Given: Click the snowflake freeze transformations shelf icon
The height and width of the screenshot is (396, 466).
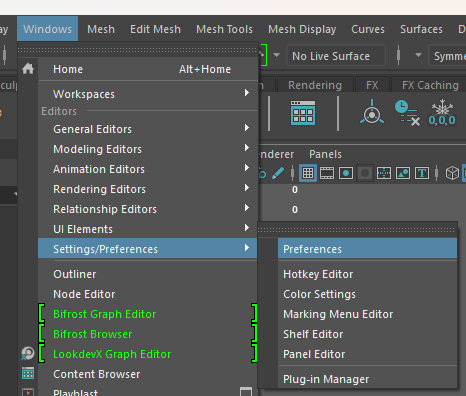Looking at the screenshot, I should [x=442, y=113].
